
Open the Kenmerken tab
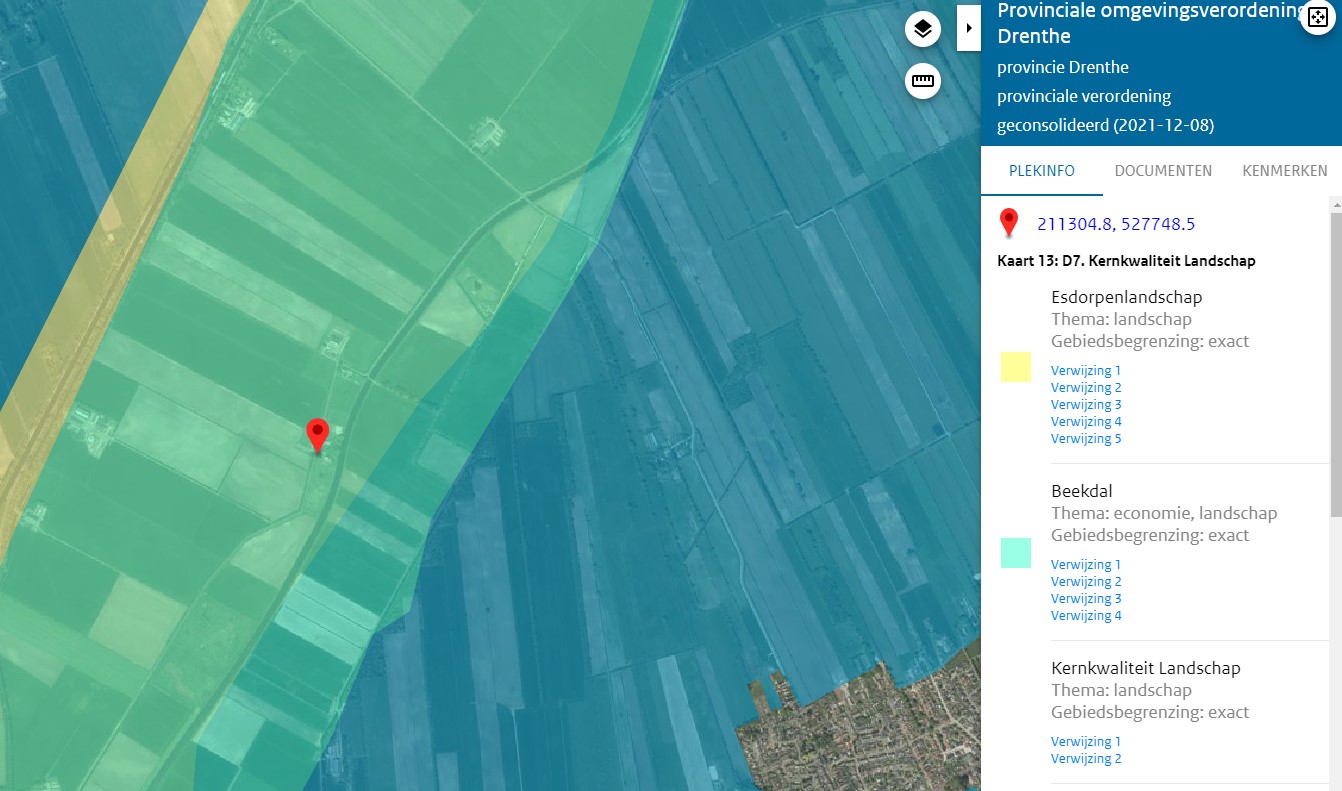[1284, 171]
